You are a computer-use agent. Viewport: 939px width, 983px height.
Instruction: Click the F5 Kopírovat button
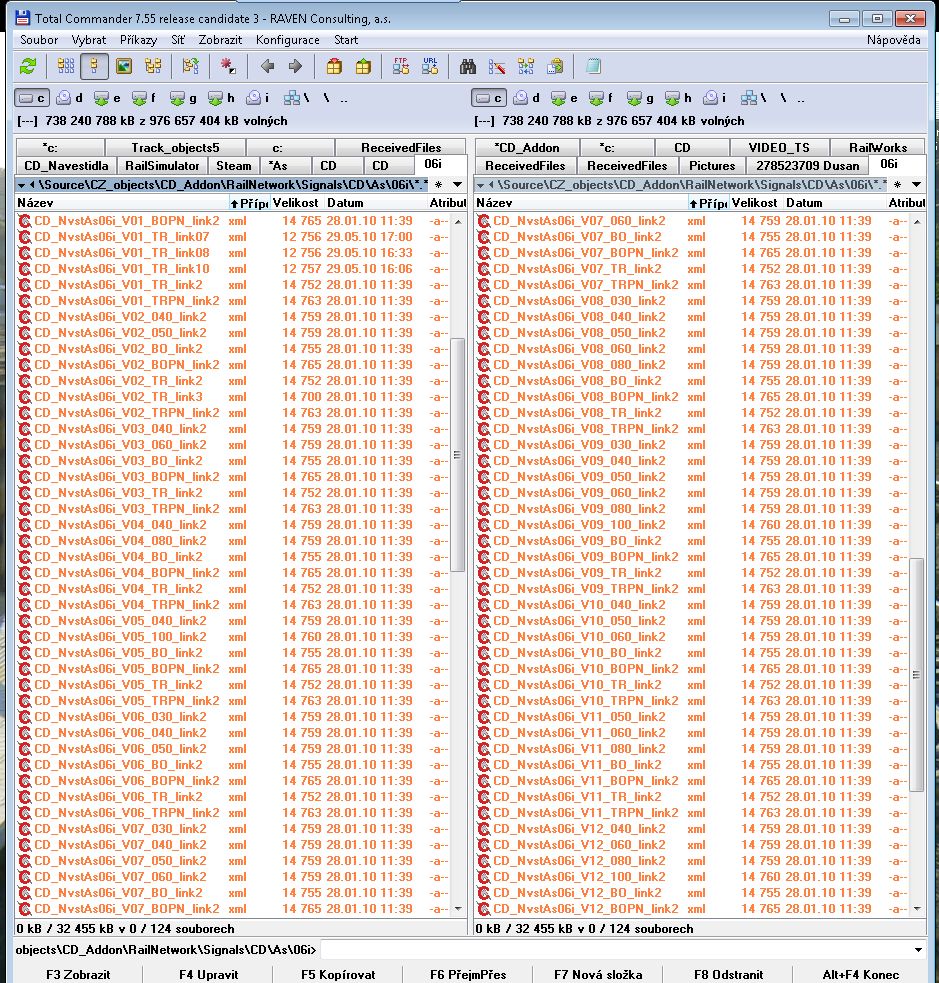pyautogui.click(x=338, y=975)
